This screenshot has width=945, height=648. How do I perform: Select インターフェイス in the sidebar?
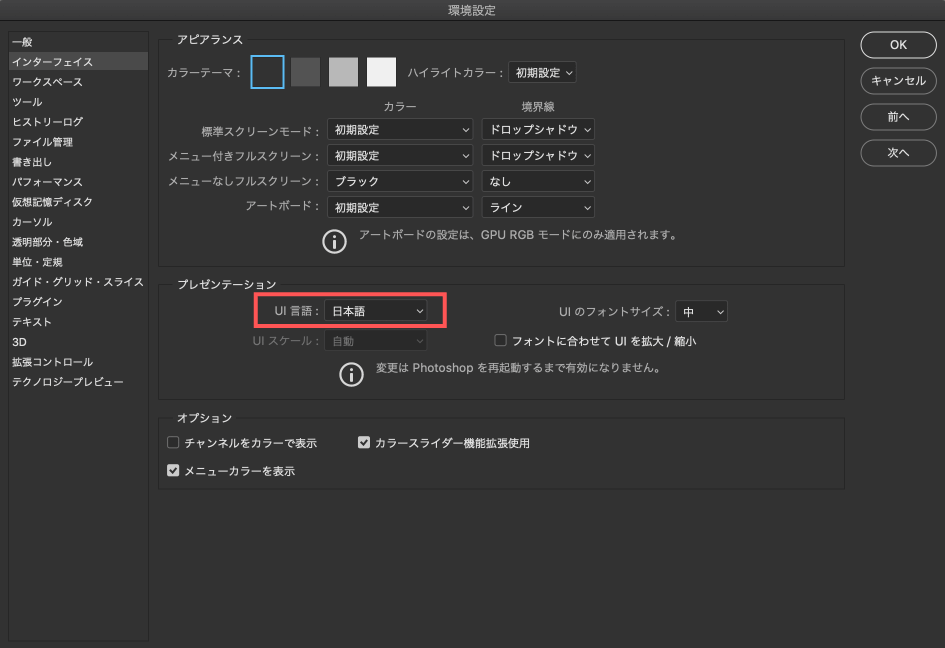78,61
